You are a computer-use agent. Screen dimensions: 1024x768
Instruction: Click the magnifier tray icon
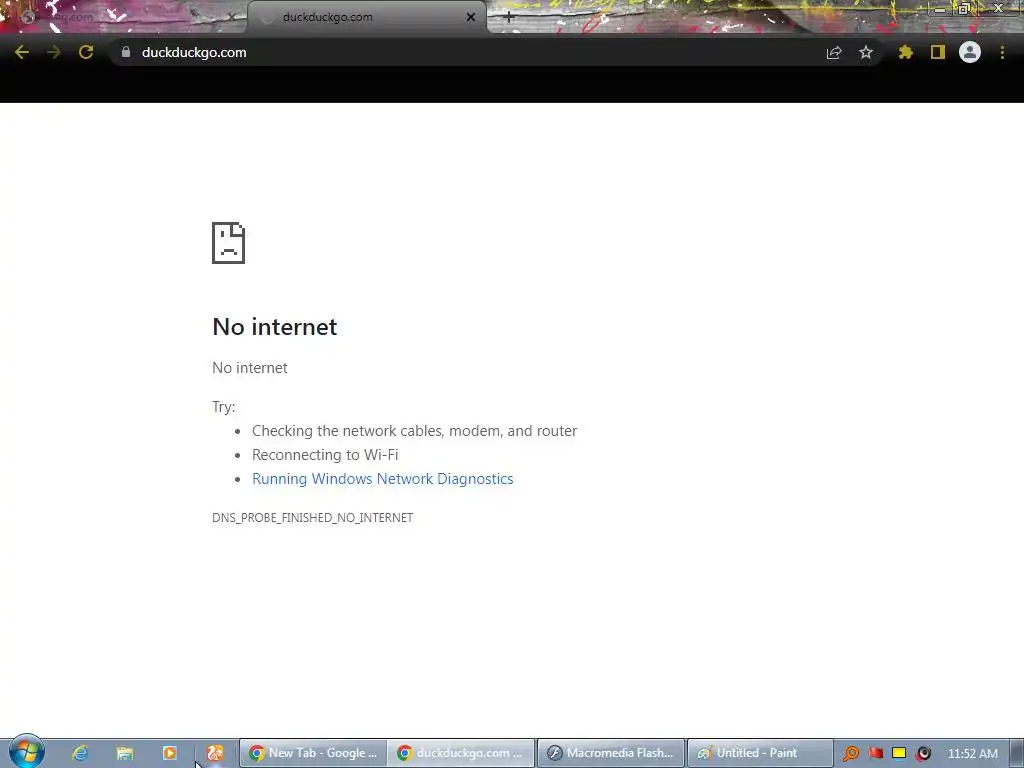tap(850, 753)
